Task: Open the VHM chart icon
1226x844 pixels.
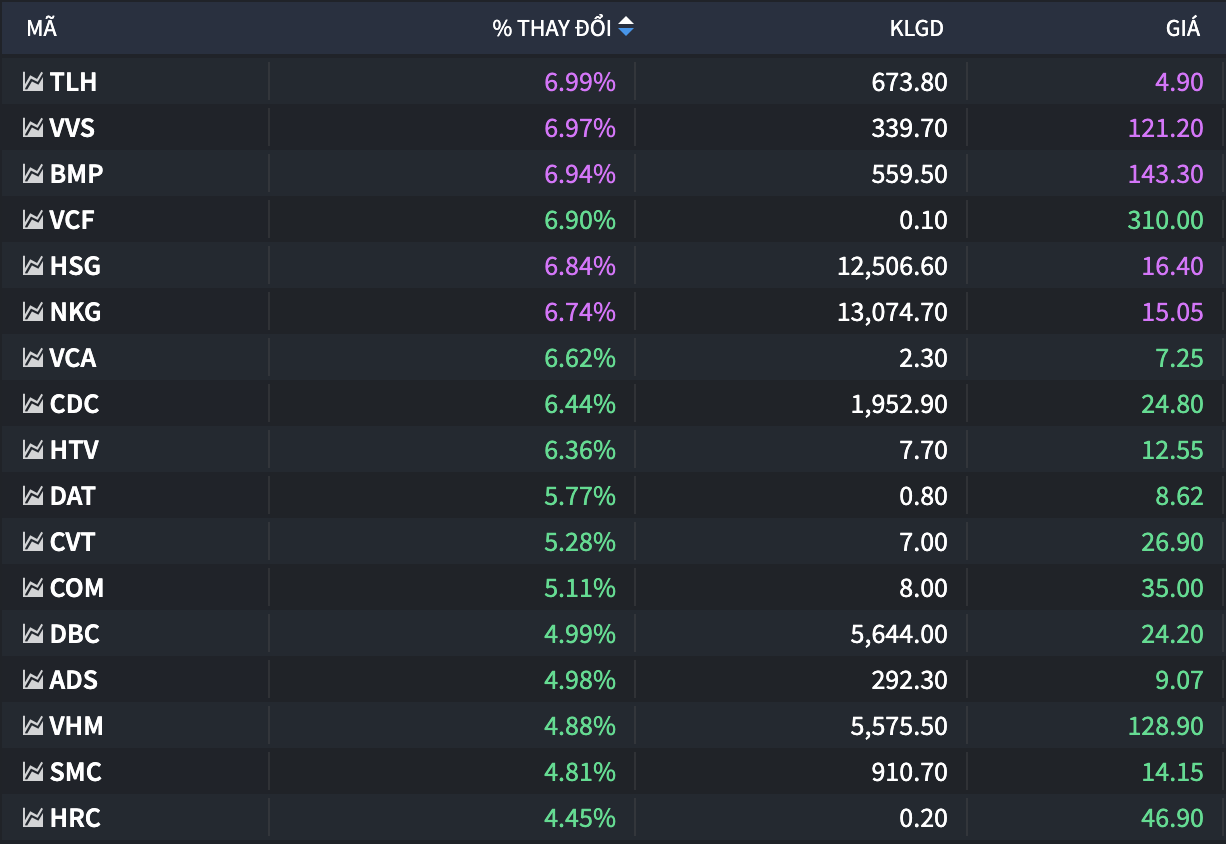Action: tap(33, 726)
